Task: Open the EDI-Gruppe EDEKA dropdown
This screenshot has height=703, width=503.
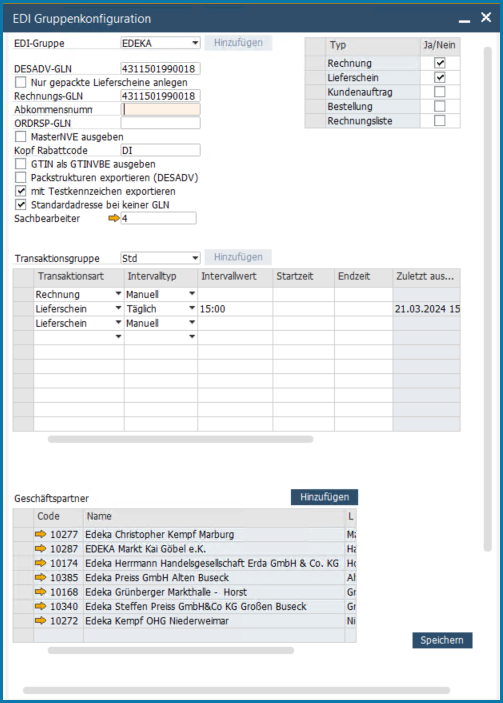Action: pyautogui.click(x=195, y=43)
